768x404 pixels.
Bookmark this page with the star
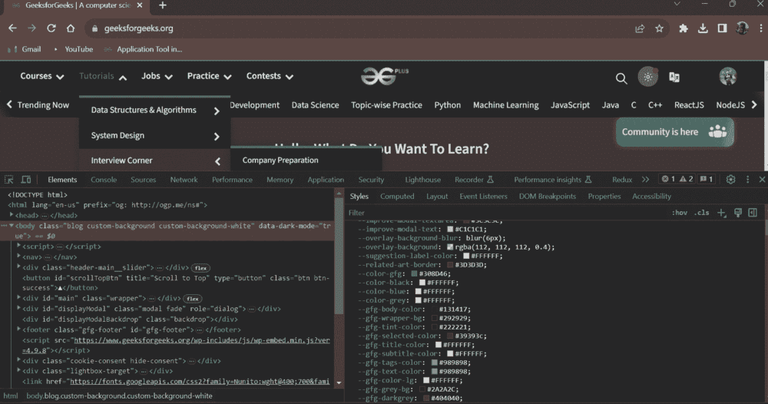[659, 28]
